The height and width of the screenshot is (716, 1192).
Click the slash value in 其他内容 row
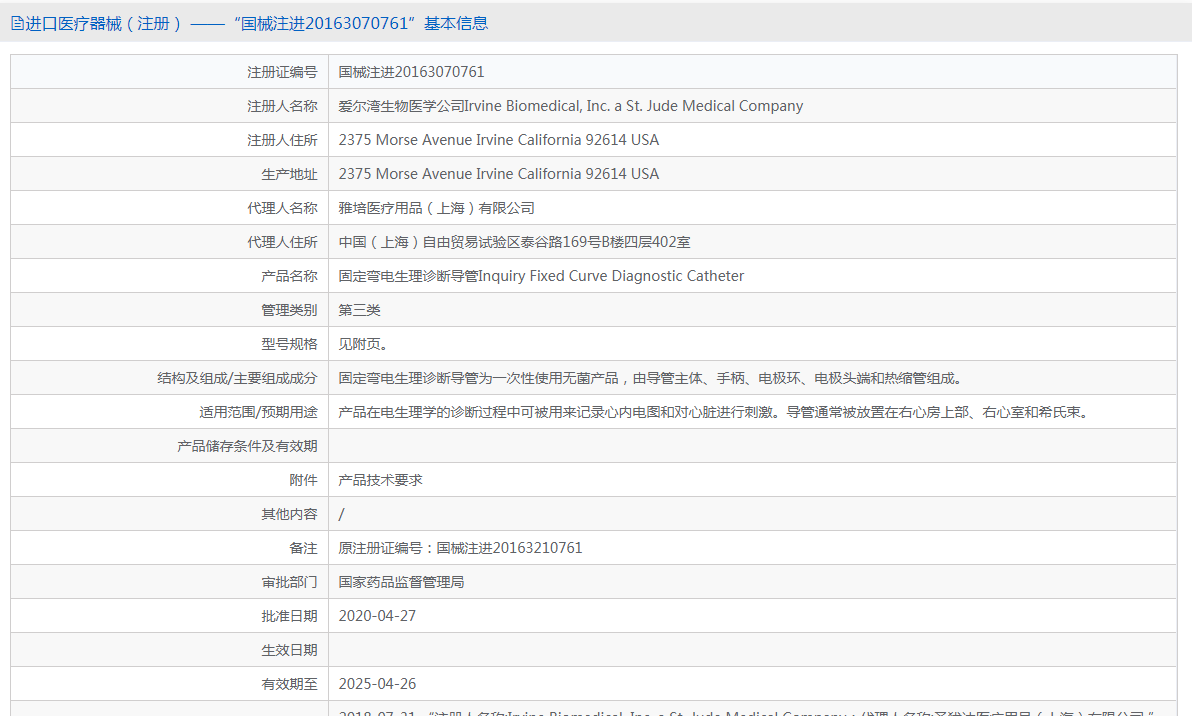tap(341, 515)
